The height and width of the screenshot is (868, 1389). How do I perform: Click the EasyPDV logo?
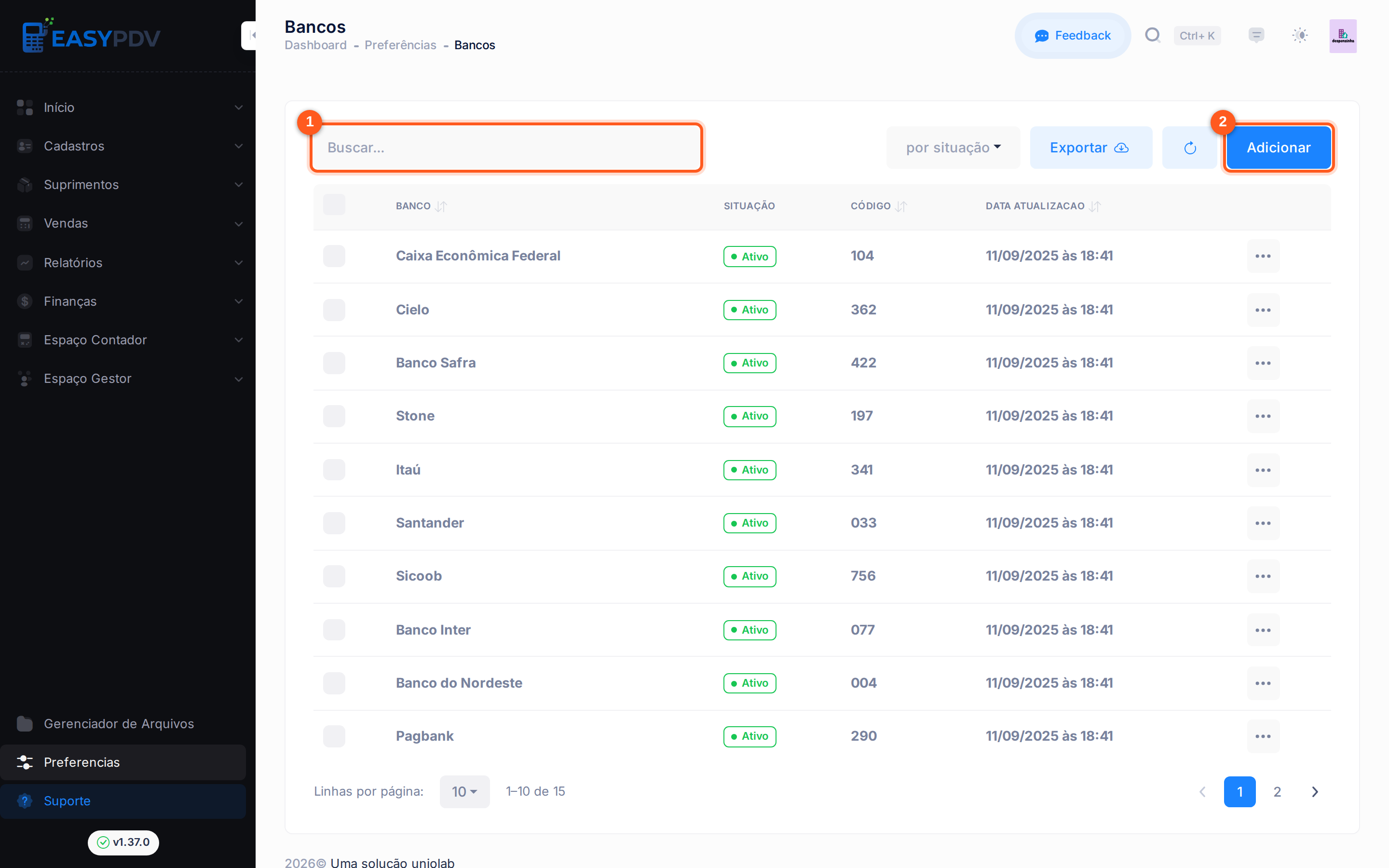[x=92, y=36]
